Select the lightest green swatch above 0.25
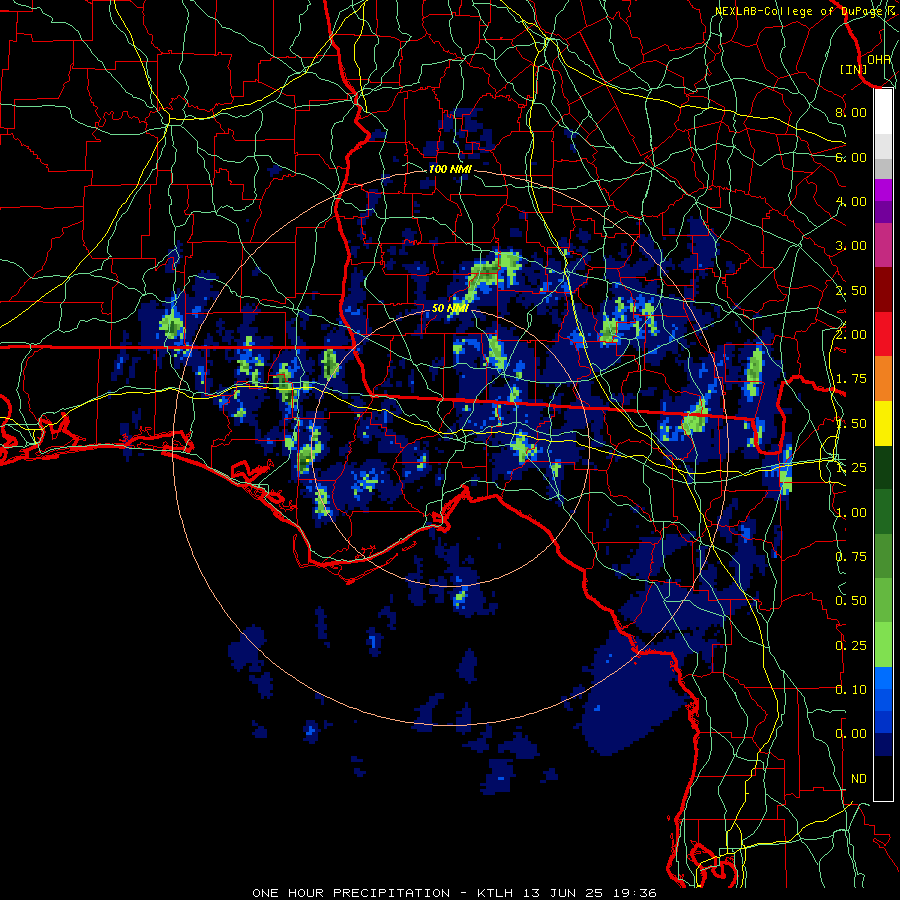The height and width of the screenshot is (900, 900). point(883,645)
